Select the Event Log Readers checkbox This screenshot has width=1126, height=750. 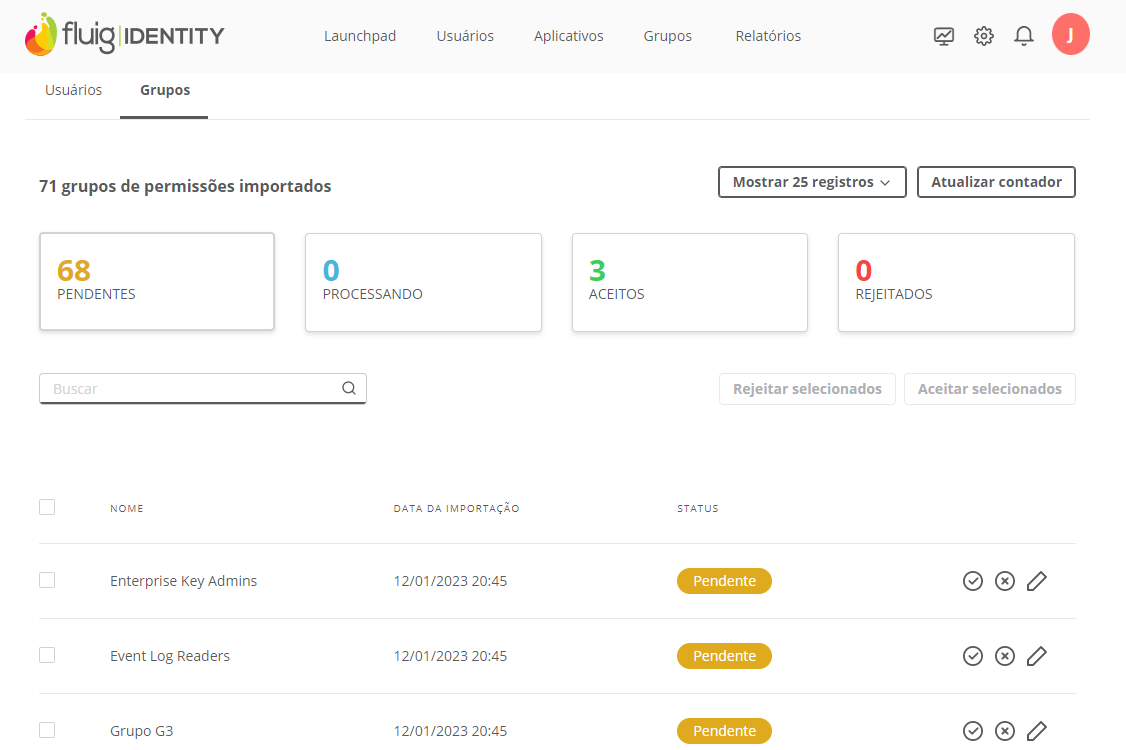47,655
